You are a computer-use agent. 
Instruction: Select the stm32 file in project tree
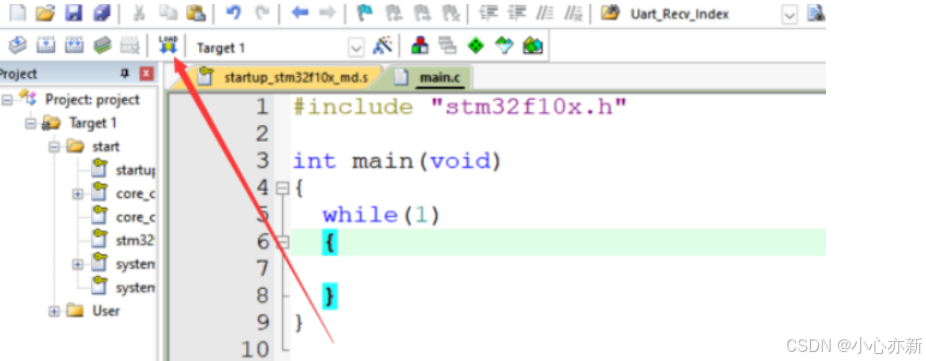click(135, 241)
